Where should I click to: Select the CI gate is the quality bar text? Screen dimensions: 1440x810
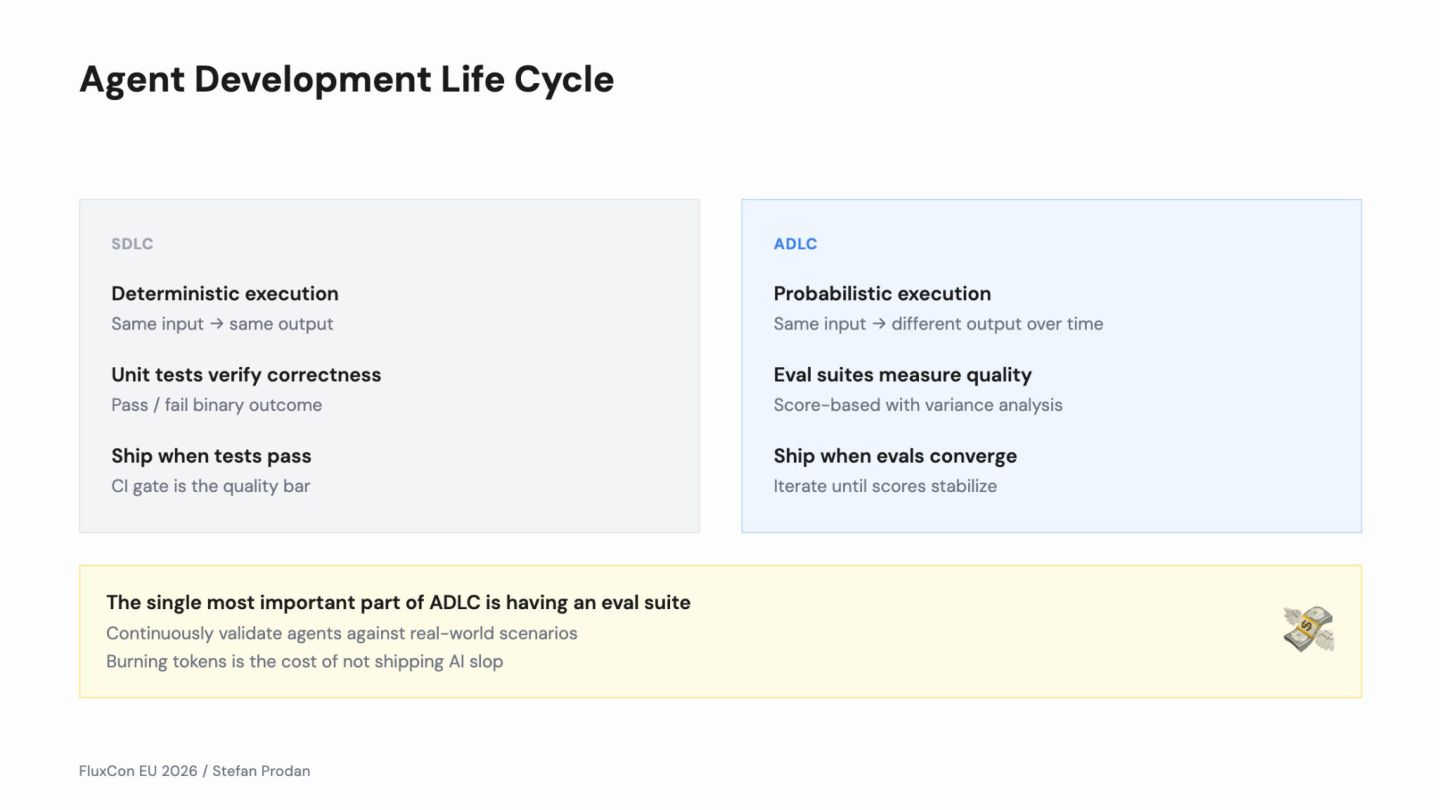tap(210, 486)
